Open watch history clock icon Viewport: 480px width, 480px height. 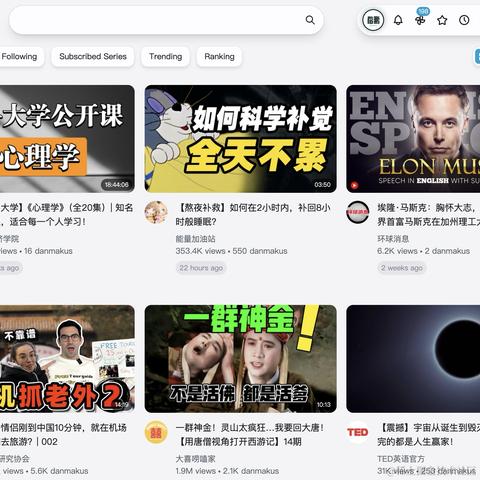464,20
